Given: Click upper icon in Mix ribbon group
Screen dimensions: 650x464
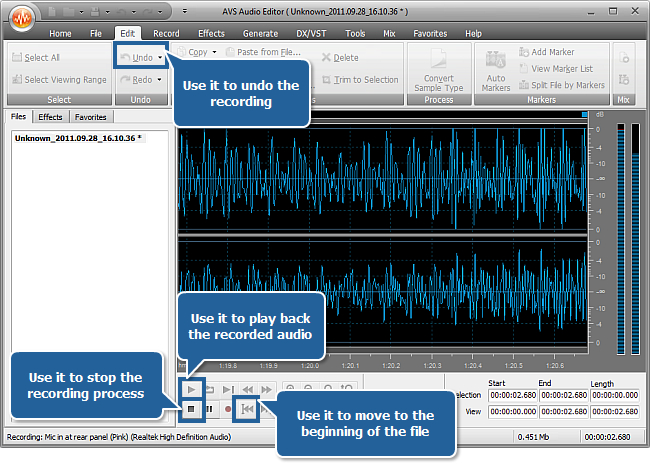Looking at the screenshot, I should [624, 58].
